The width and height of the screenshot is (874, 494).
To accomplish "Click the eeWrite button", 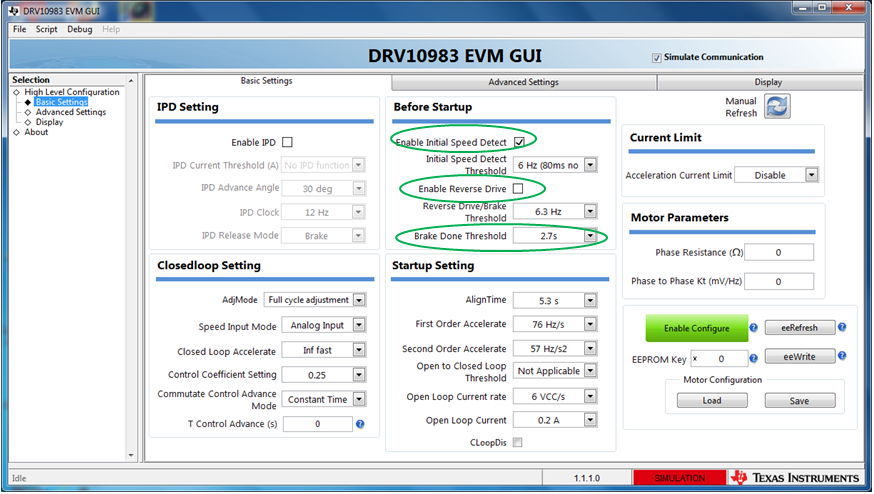I will (x=800, y=357).
